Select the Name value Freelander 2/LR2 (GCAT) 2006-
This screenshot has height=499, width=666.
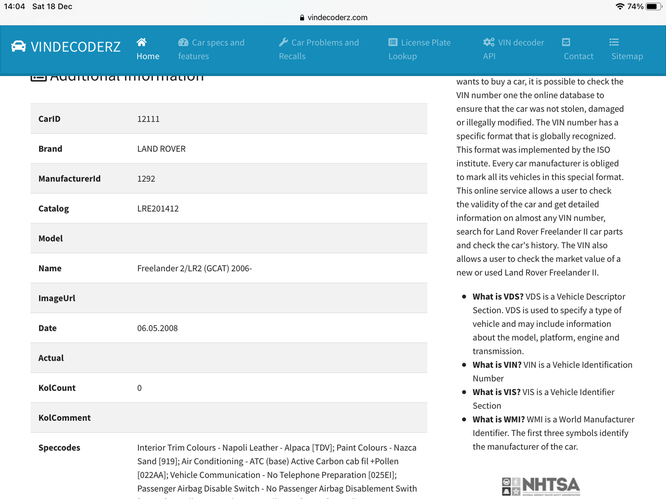tap(195, 268)
